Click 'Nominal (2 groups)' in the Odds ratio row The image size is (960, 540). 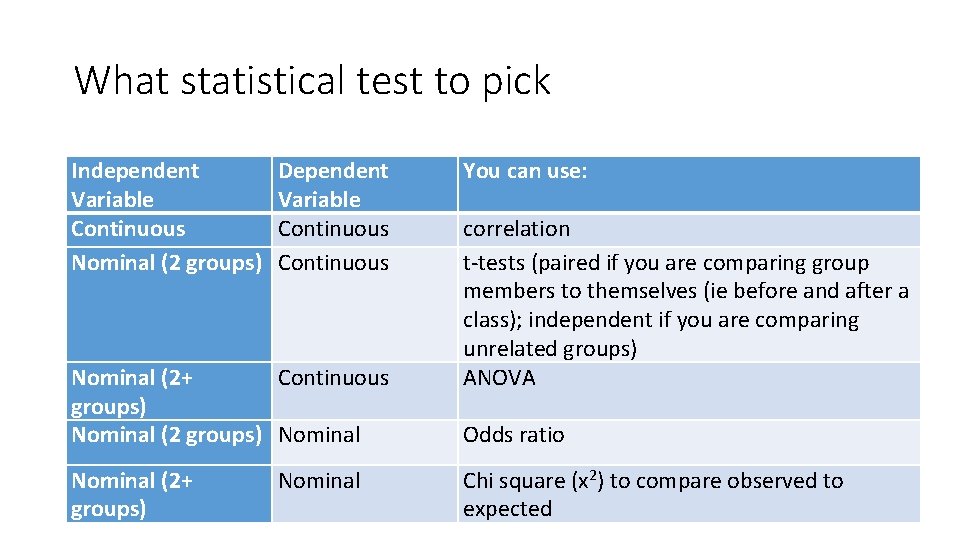(166, 435)
